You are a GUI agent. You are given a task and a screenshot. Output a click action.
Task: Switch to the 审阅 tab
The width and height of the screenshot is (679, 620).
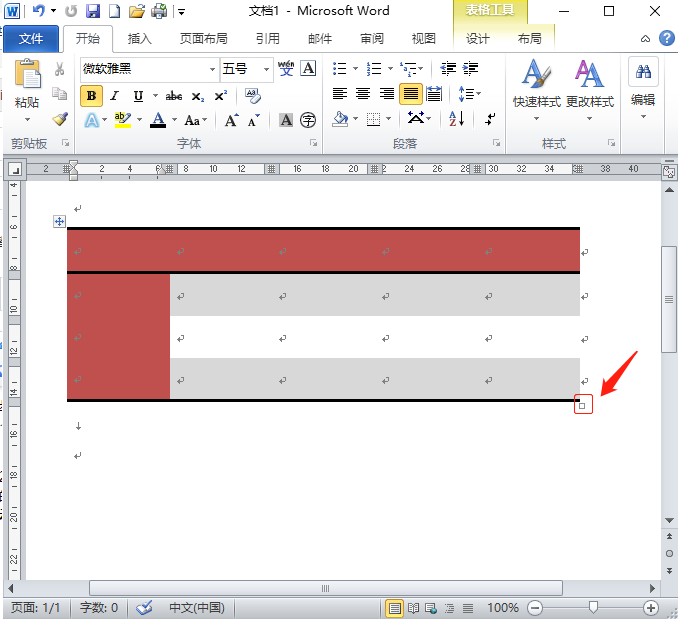click(x=372, y=39)
